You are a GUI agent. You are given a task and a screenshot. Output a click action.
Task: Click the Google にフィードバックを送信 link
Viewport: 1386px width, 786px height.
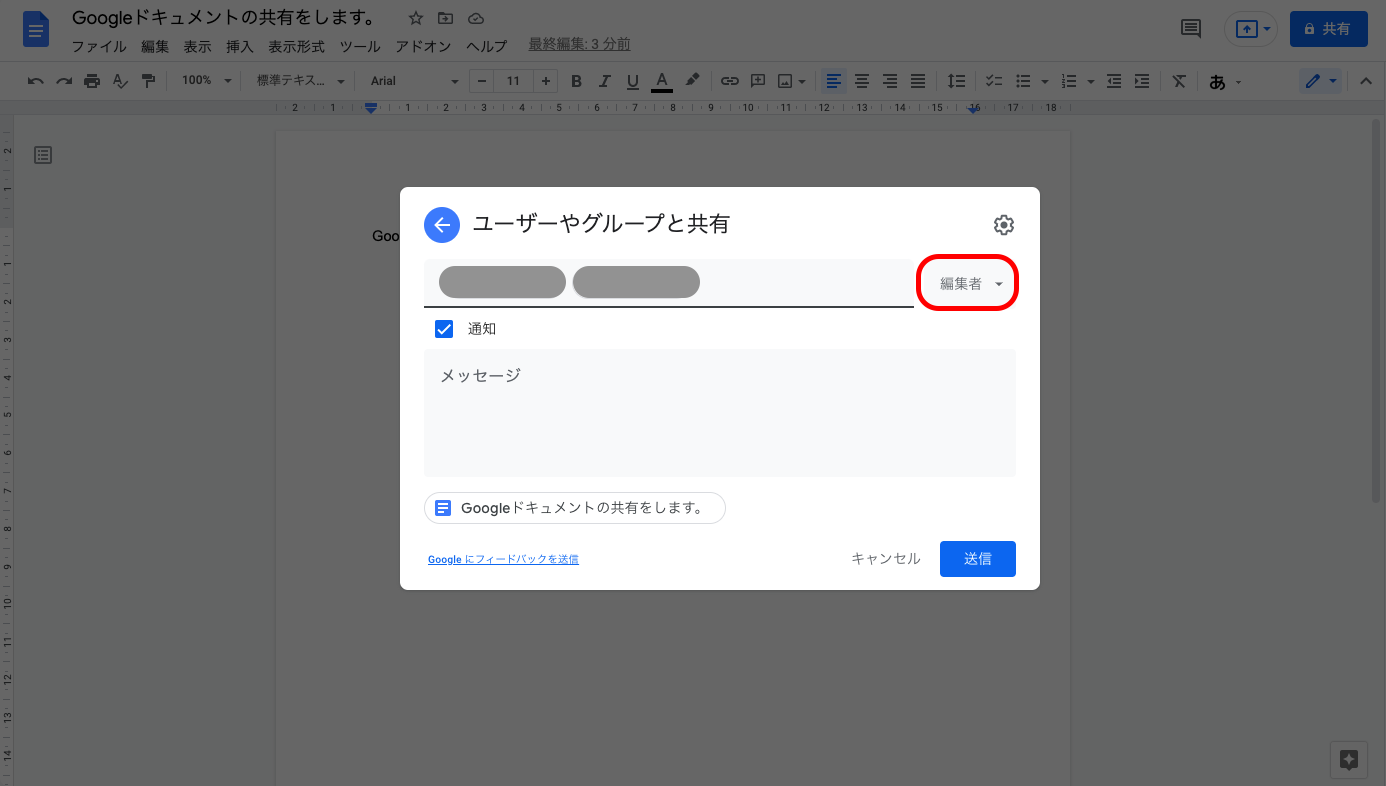click(x=503, y=560)
